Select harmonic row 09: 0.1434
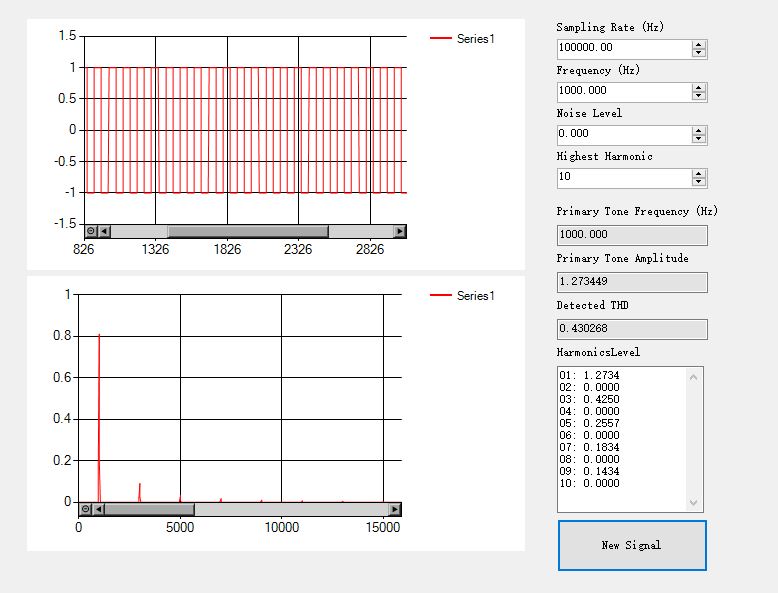Image resolution: width=778 pixels, height=593 pixels. [589, 471]
